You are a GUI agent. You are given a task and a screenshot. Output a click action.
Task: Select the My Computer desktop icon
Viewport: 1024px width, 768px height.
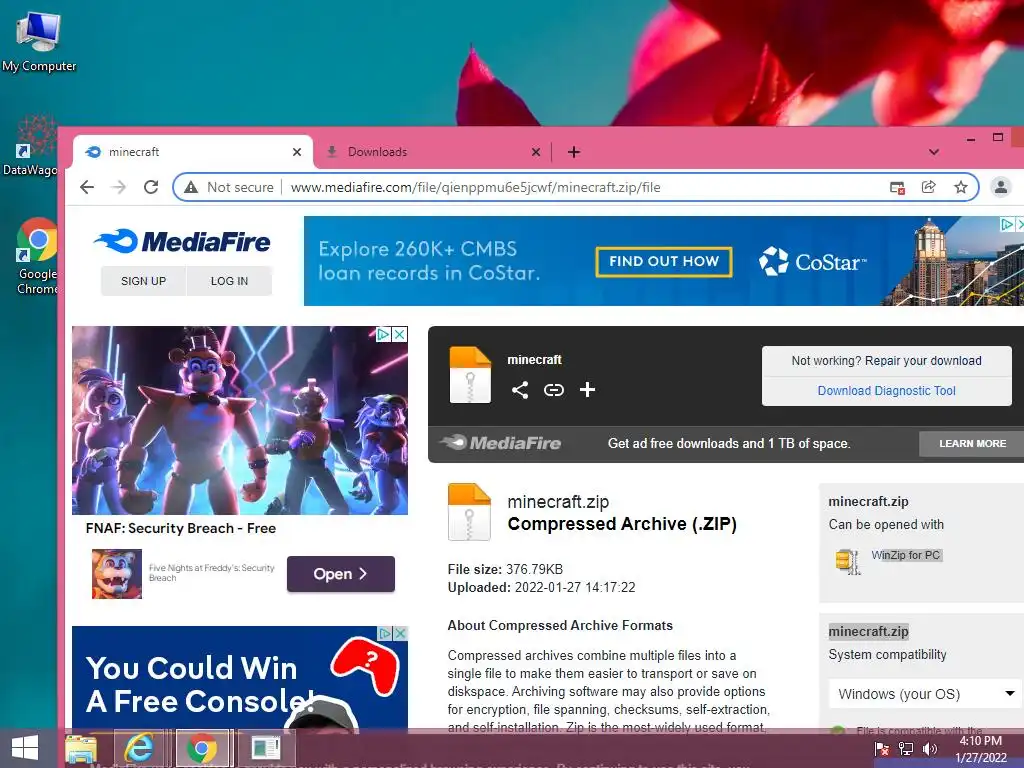click(x=39, y=41)
